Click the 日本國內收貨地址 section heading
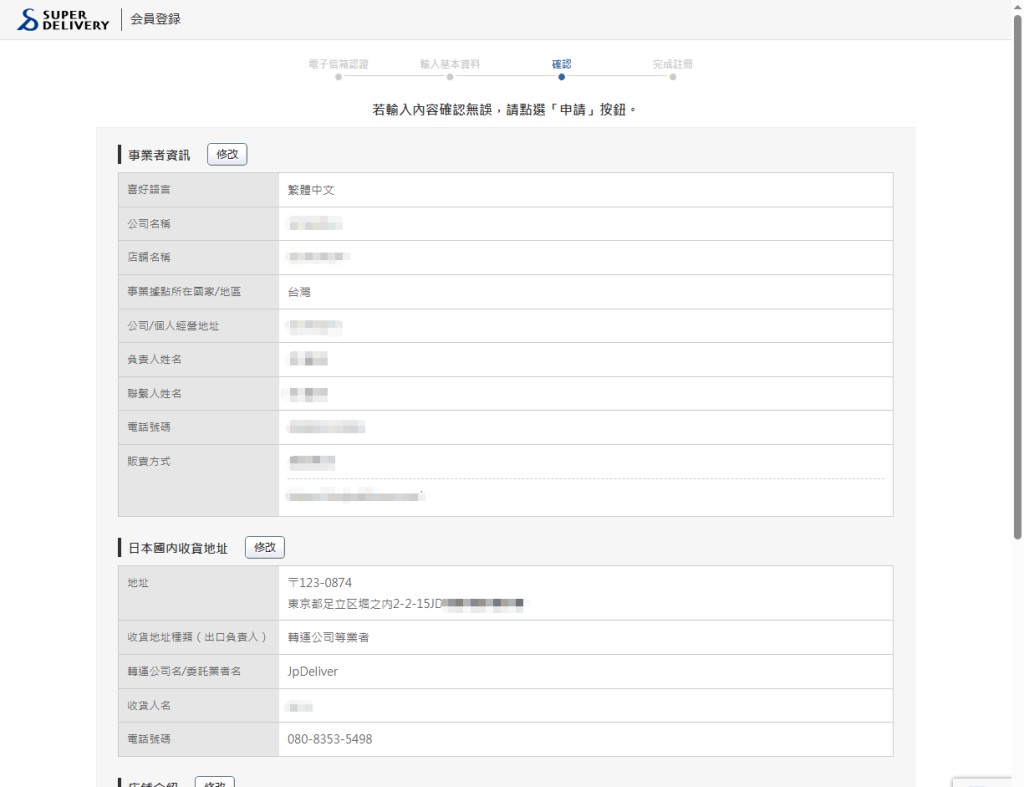Viewport: 1024px width, 787px height. [x=178, y=549]
